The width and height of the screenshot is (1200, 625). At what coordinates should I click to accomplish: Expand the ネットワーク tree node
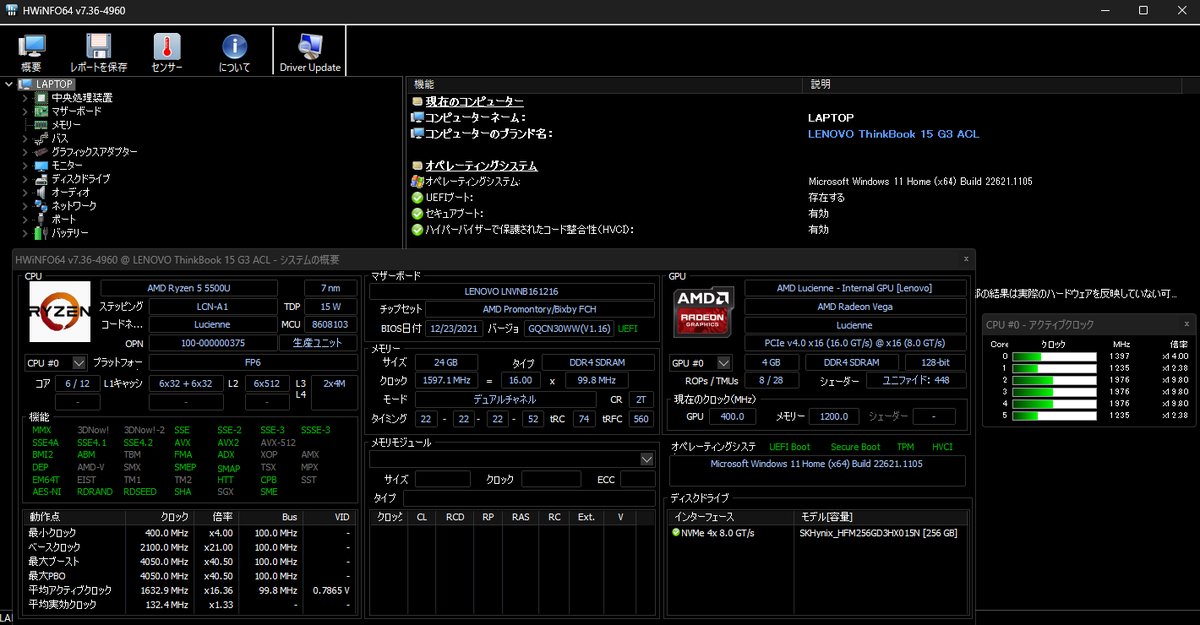25,206
